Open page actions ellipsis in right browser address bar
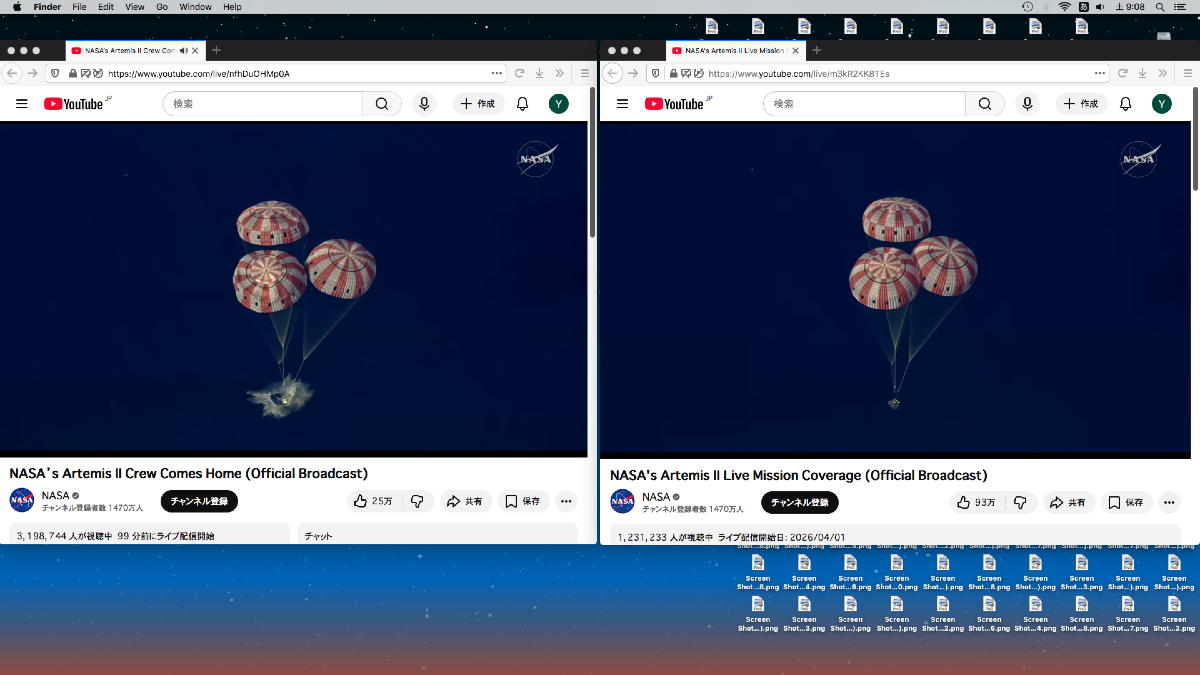 click(x=1100, y=73)
